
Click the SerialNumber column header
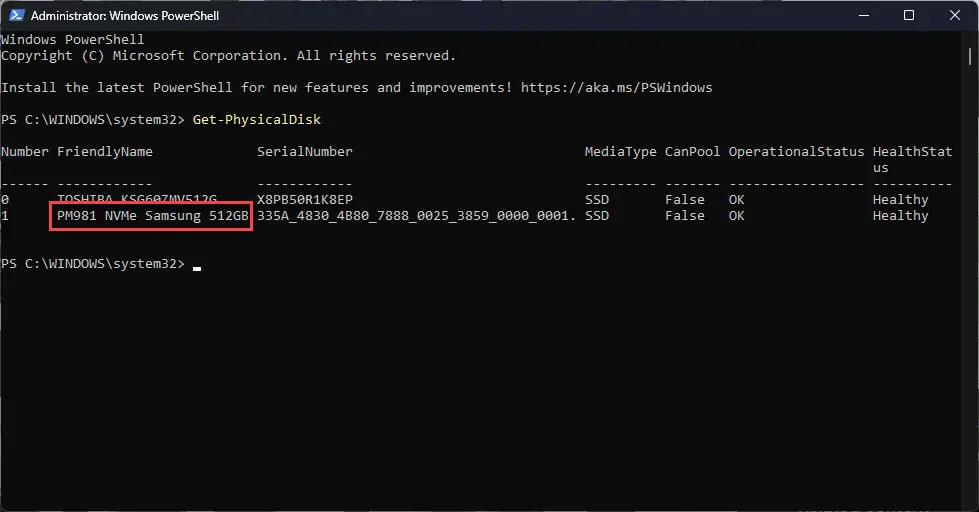coord(305,152)
